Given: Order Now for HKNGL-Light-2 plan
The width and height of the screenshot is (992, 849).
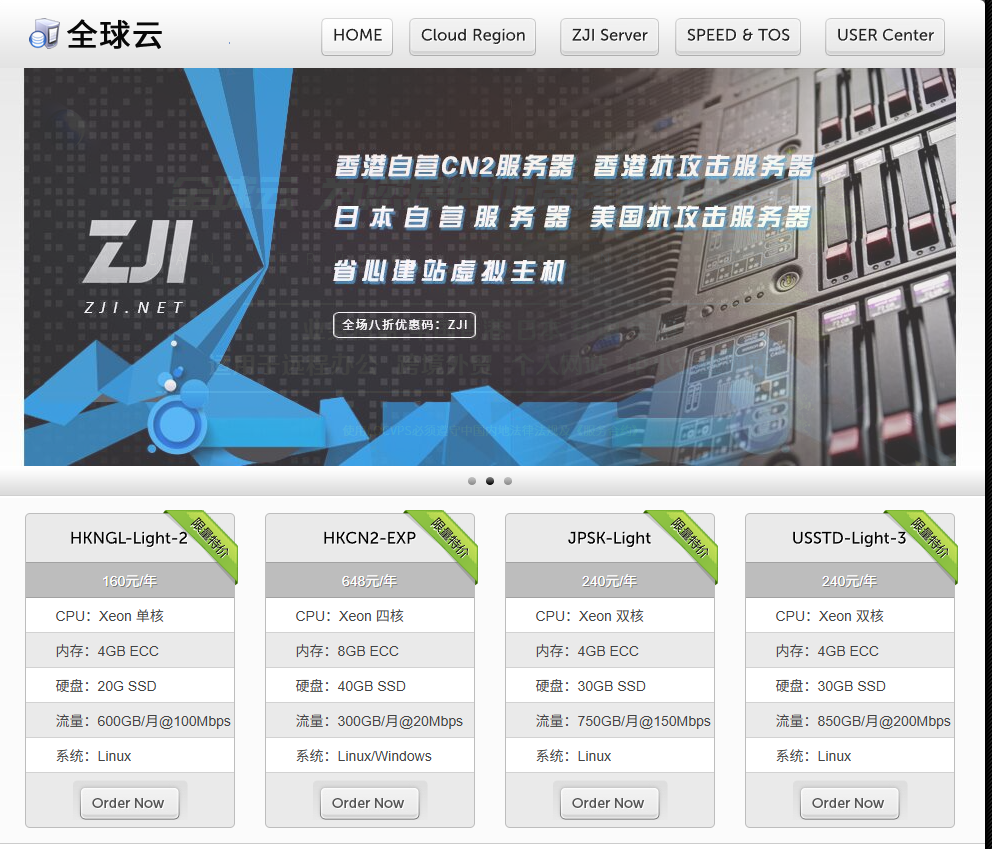Looking at the screenshot, I should tap(129, 803).
